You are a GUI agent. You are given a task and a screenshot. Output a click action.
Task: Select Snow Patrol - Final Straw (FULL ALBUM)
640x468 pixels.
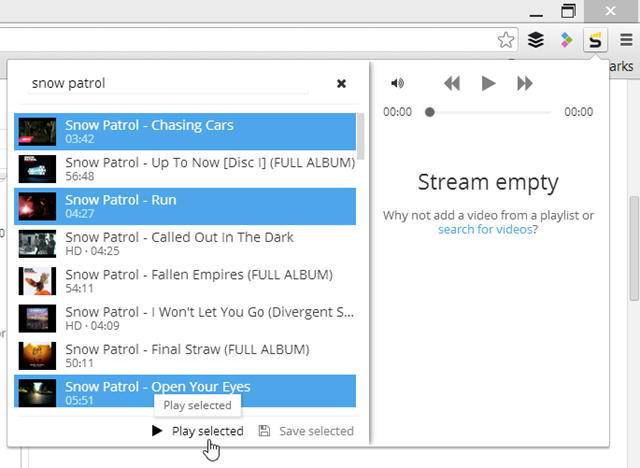(185, 356)
